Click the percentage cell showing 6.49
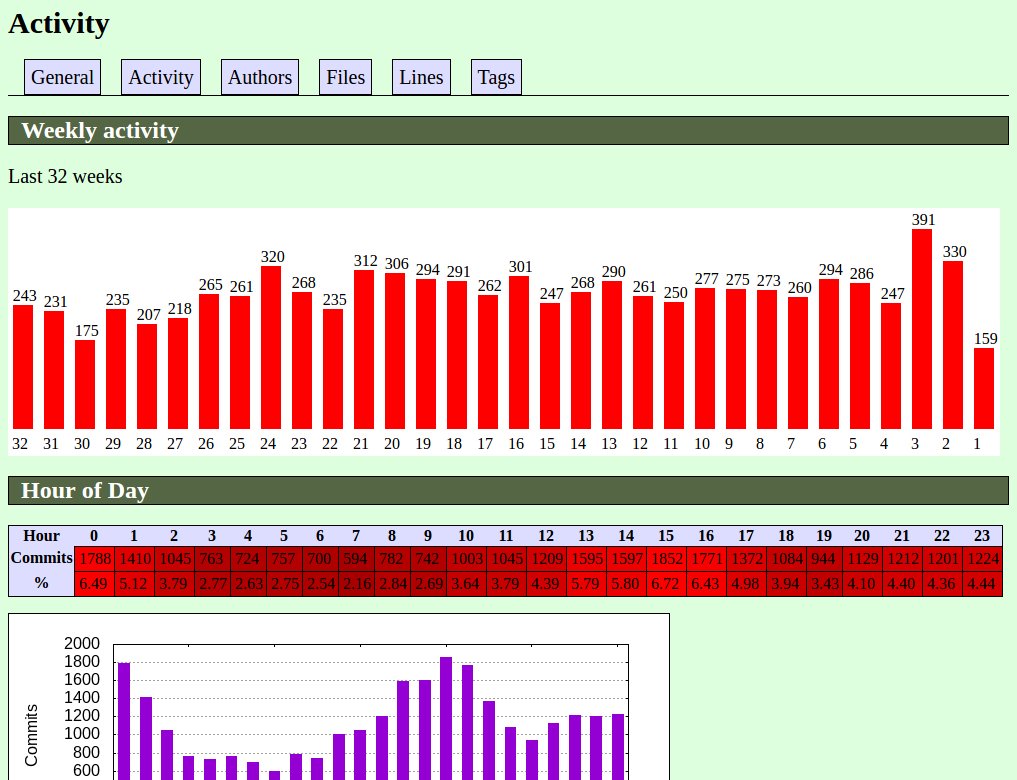 94,584
